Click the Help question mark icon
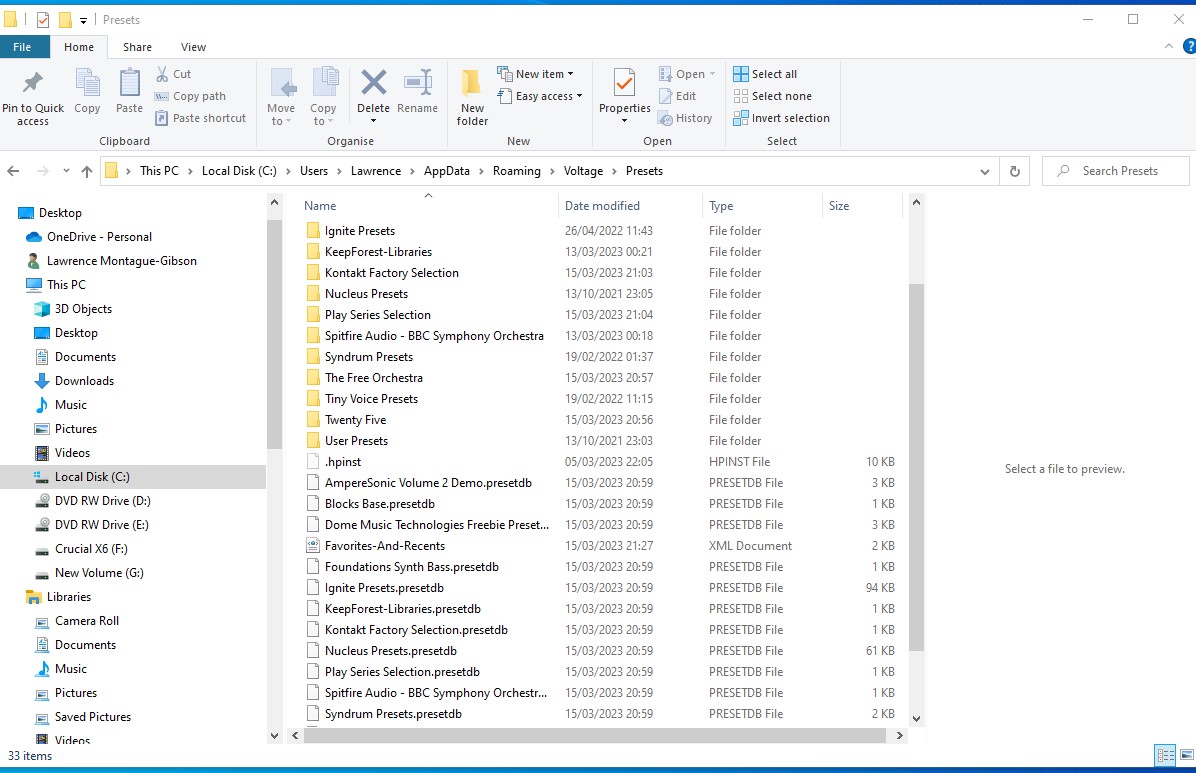The image size is (1196, 773). point(1188,47)
